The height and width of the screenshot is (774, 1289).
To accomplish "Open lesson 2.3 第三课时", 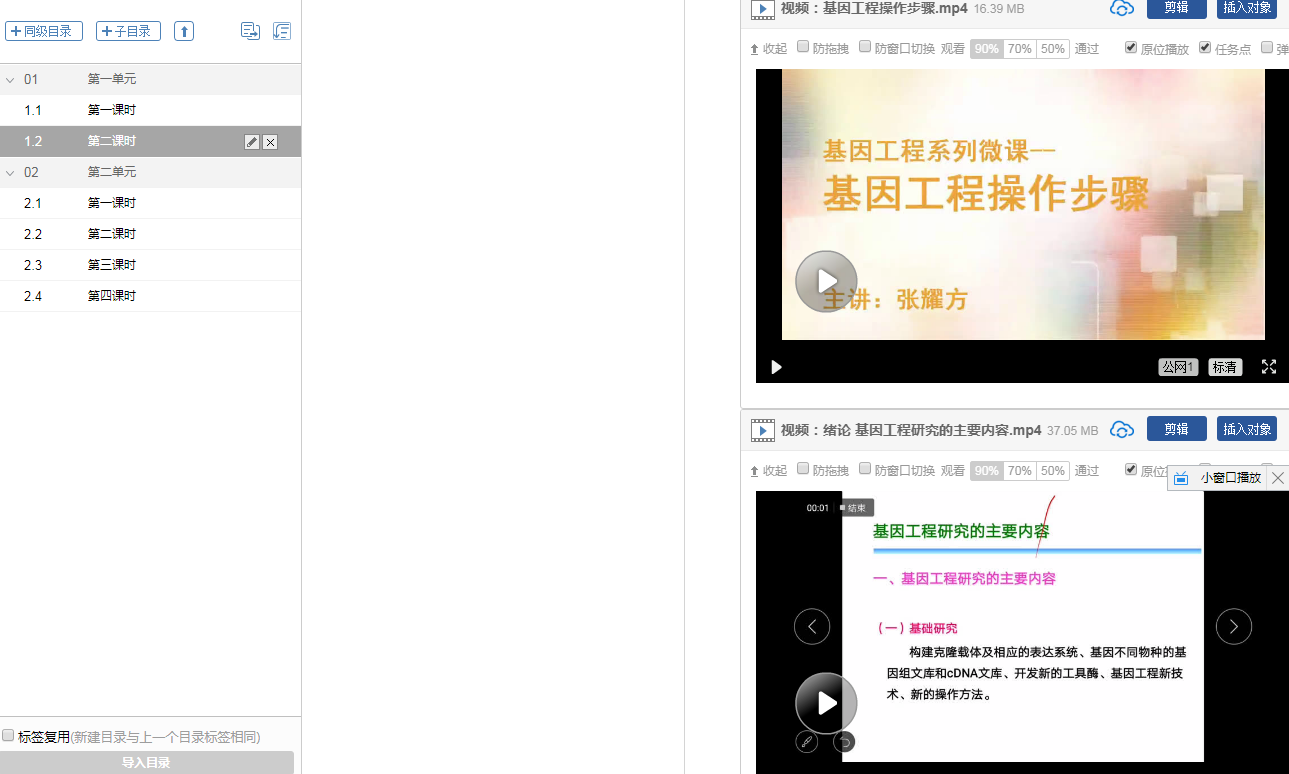I will (x=150, y=265).
